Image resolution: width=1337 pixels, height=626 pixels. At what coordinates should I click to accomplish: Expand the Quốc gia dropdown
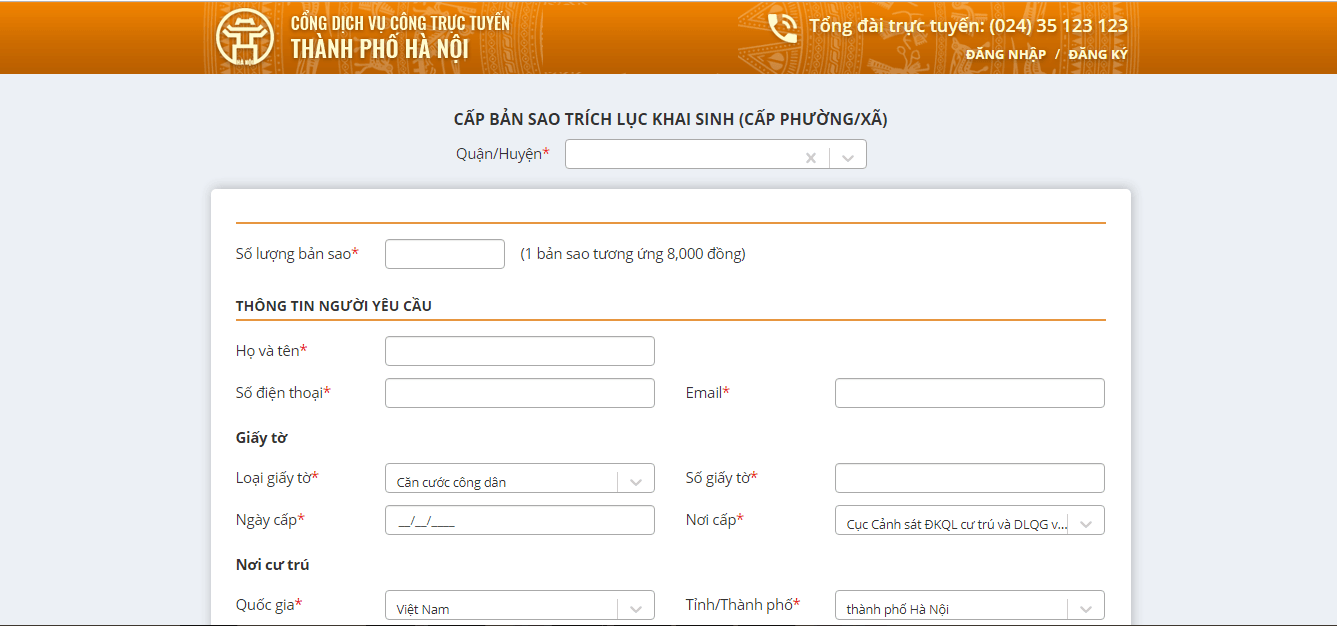point(635,608)
